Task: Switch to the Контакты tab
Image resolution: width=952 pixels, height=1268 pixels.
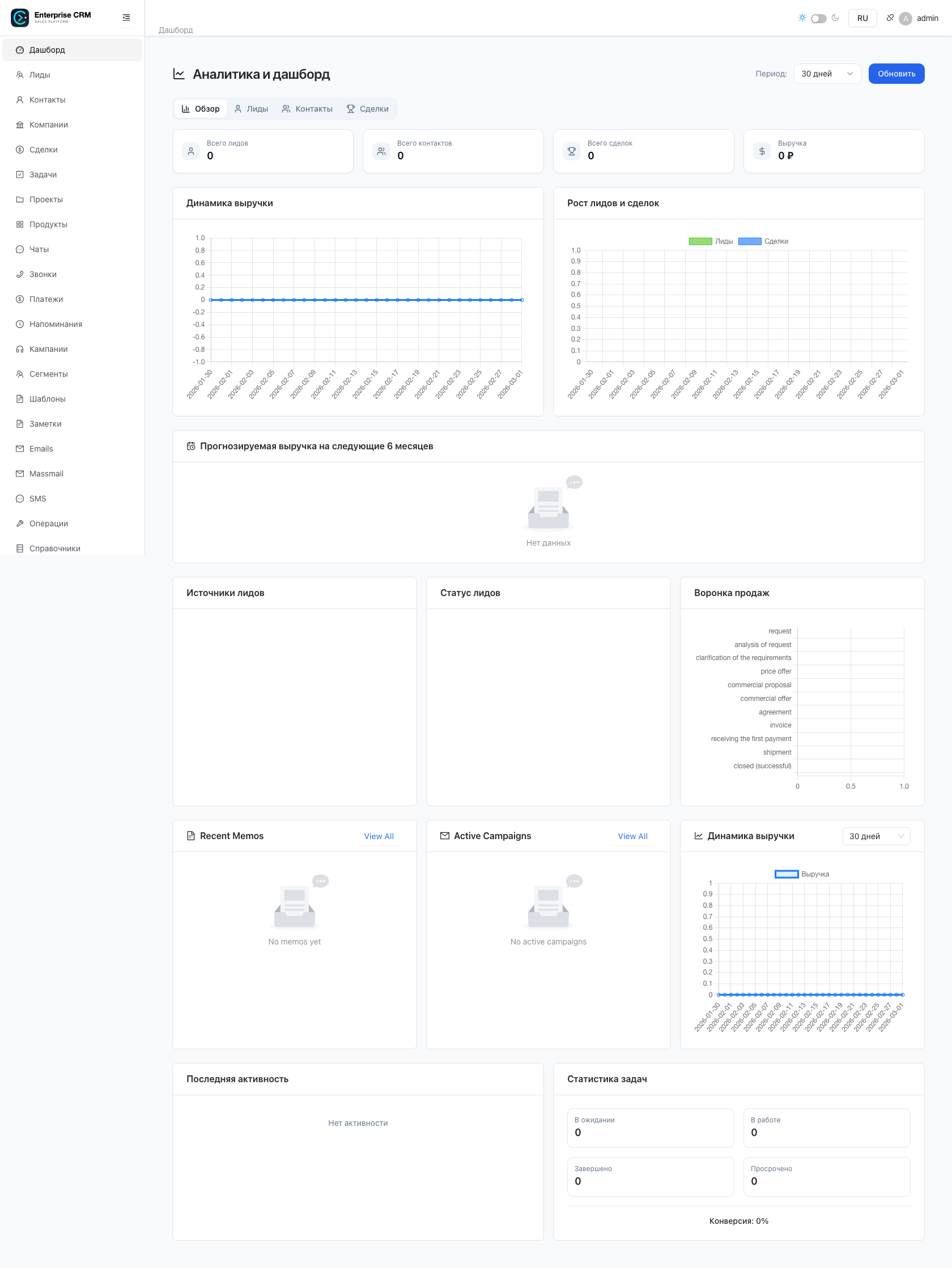Action: point(307,108)
